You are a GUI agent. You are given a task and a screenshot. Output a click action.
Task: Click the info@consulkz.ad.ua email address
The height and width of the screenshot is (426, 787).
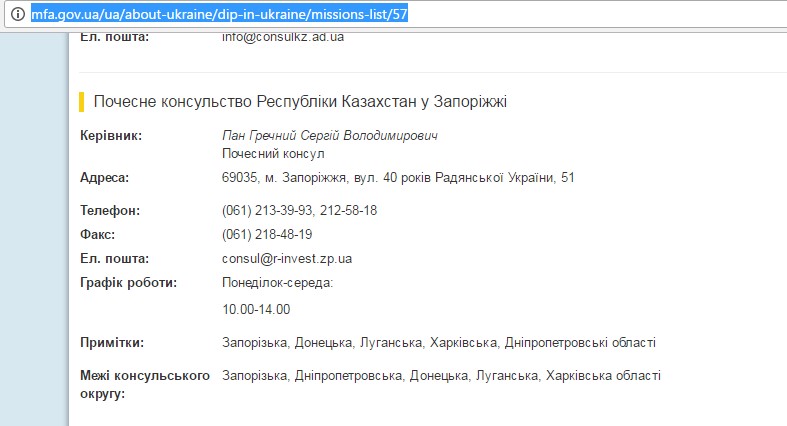[x=284, y=37]
